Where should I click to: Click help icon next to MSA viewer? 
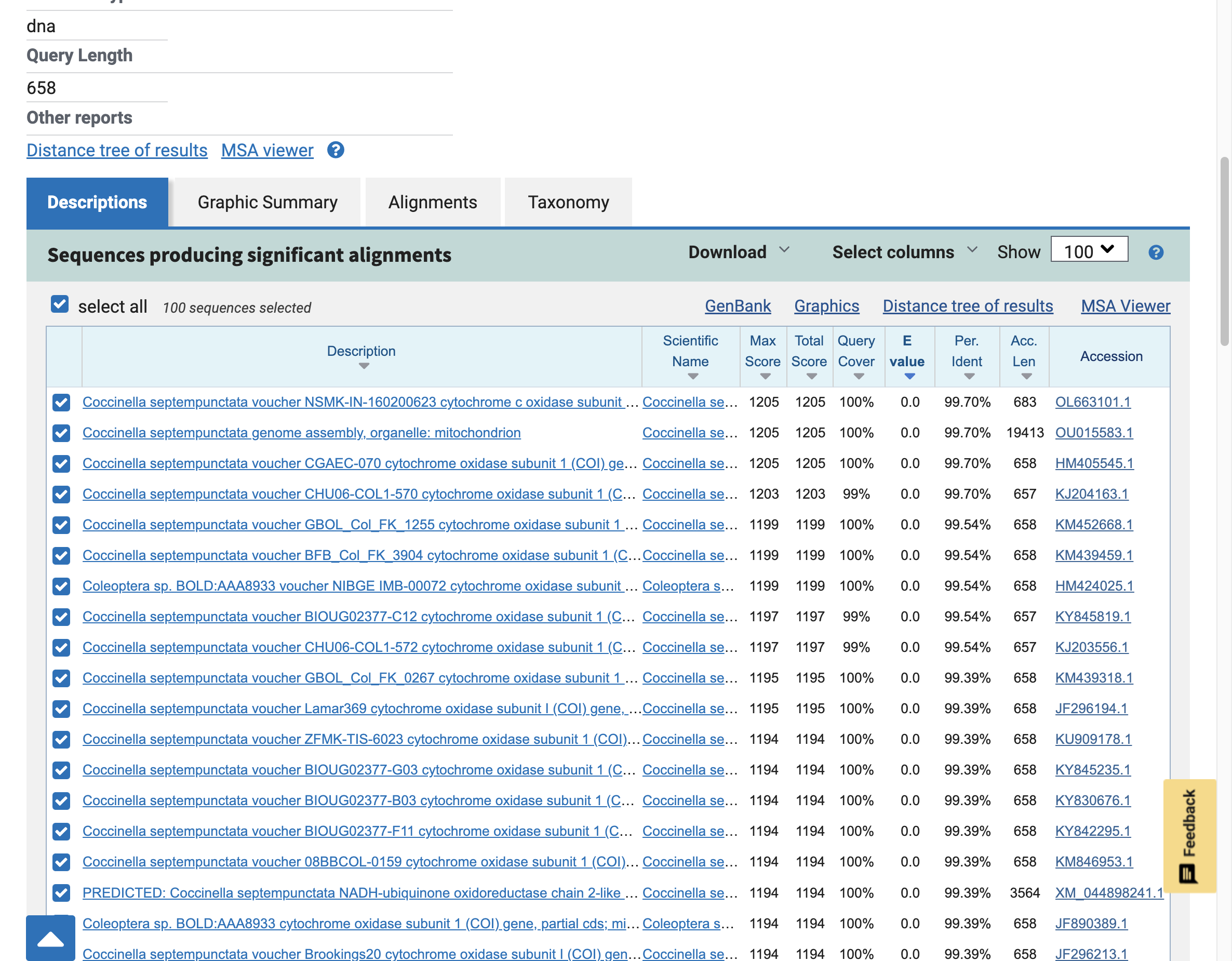tap(336, 150)
